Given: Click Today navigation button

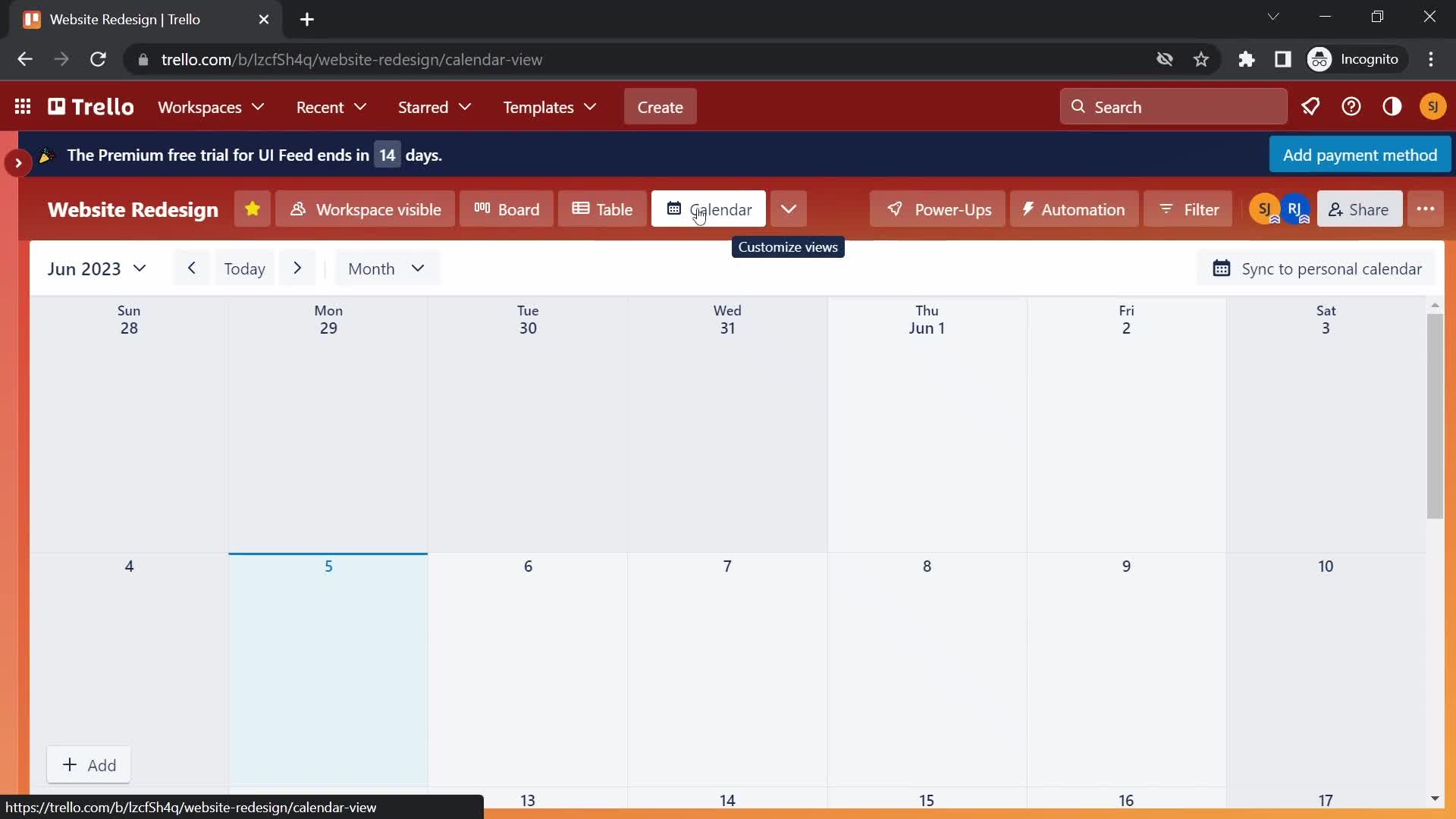Looking at the screenshot, I should (x=244, y=268).
